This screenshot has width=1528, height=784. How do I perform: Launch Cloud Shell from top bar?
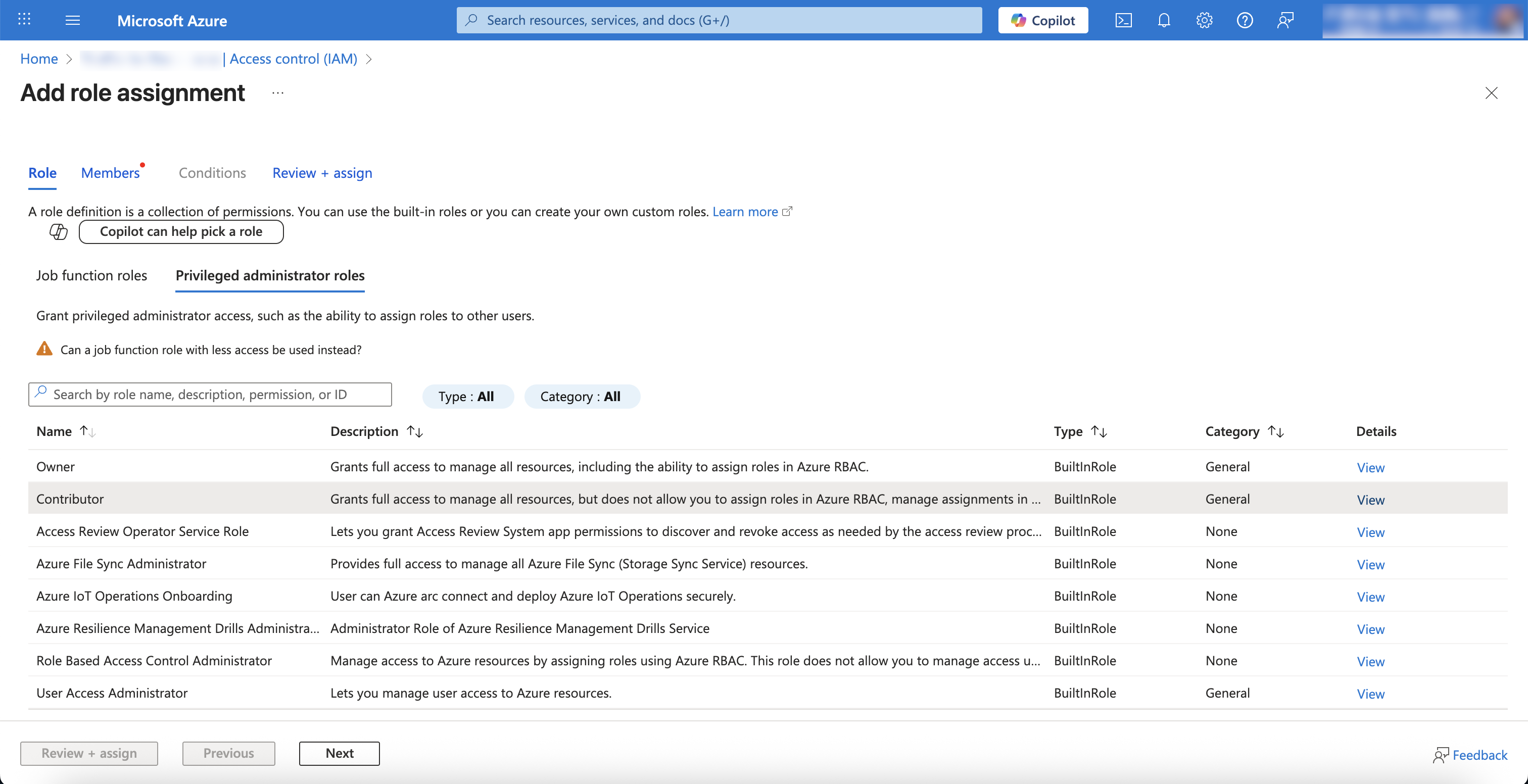tap(1123, 20)
